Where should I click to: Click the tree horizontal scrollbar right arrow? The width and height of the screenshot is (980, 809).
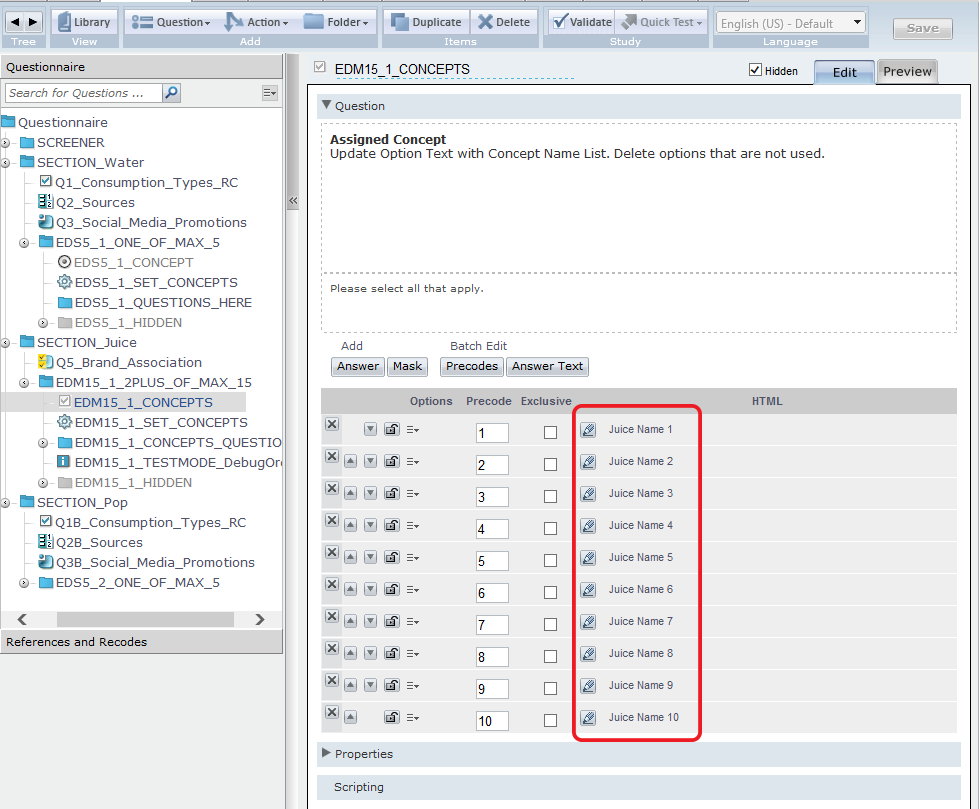(260, 620)
